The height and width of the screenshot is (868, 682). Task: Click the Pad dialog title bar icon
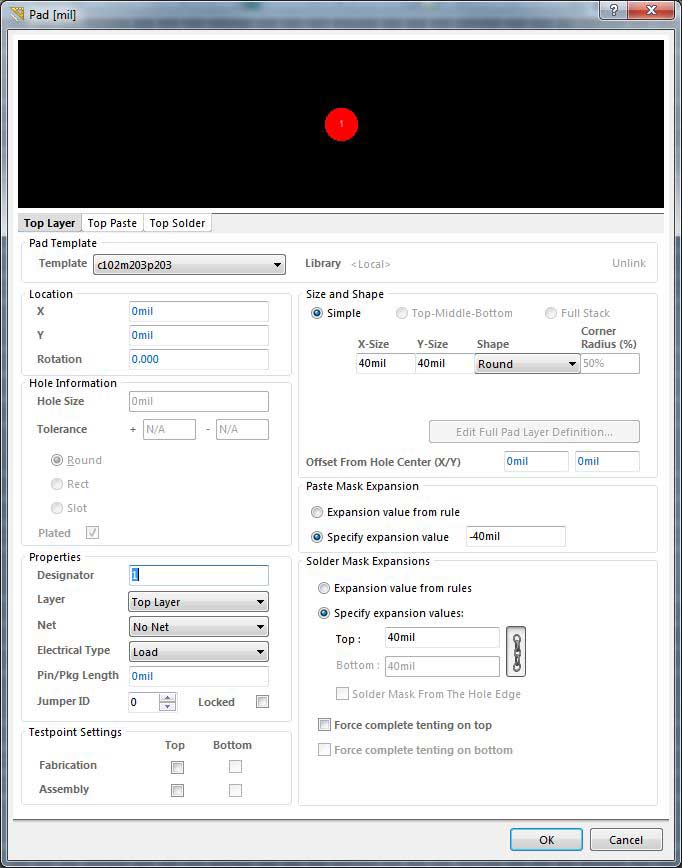pyautogui.click(x=15, y=13)
